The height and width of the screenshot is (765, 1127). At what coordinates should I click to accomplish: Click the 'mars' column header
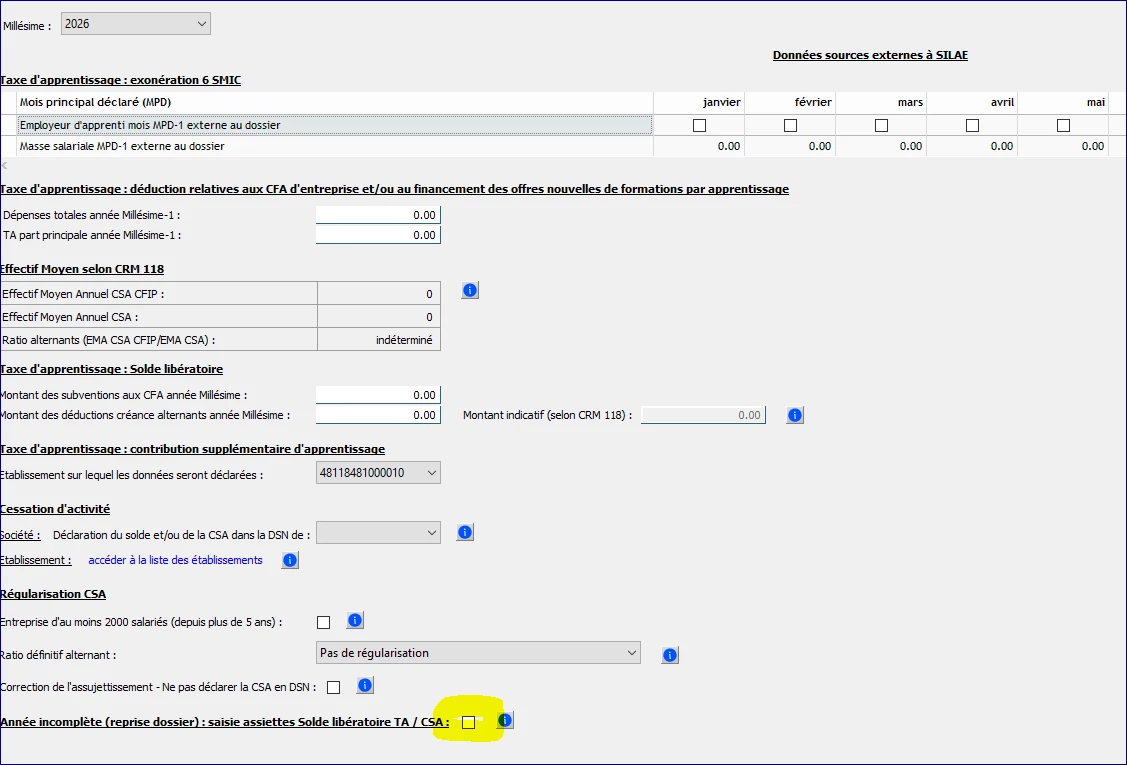coord(881,102)
